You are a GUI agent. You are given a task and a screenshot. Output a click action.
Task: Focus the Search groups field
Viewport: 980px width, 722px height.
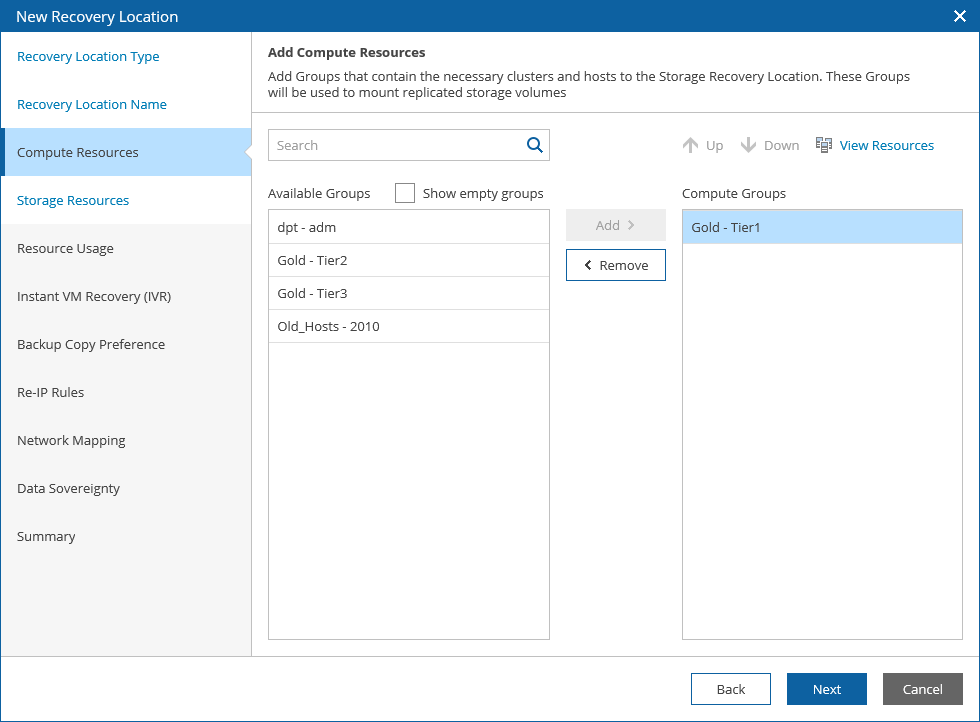click(396, 145)
